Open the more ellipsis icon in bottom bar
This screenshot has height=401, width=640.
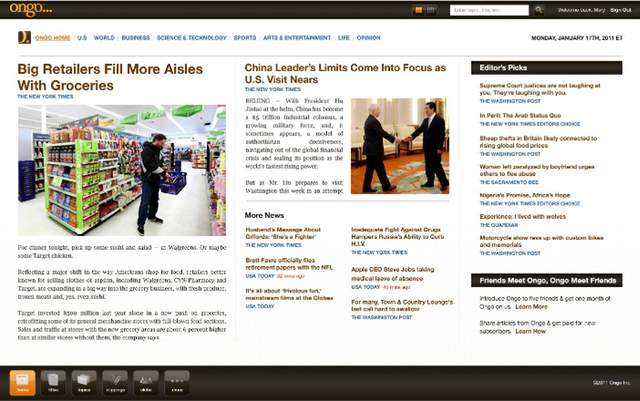[177, 383]
